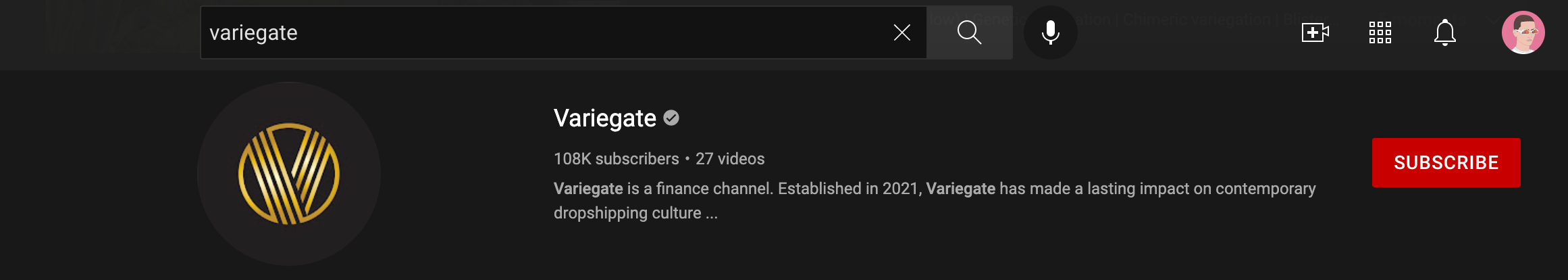Screen dimensions: 1568x280
Task: Click the ellipsis ending the channel description
Action: (712, 214)
